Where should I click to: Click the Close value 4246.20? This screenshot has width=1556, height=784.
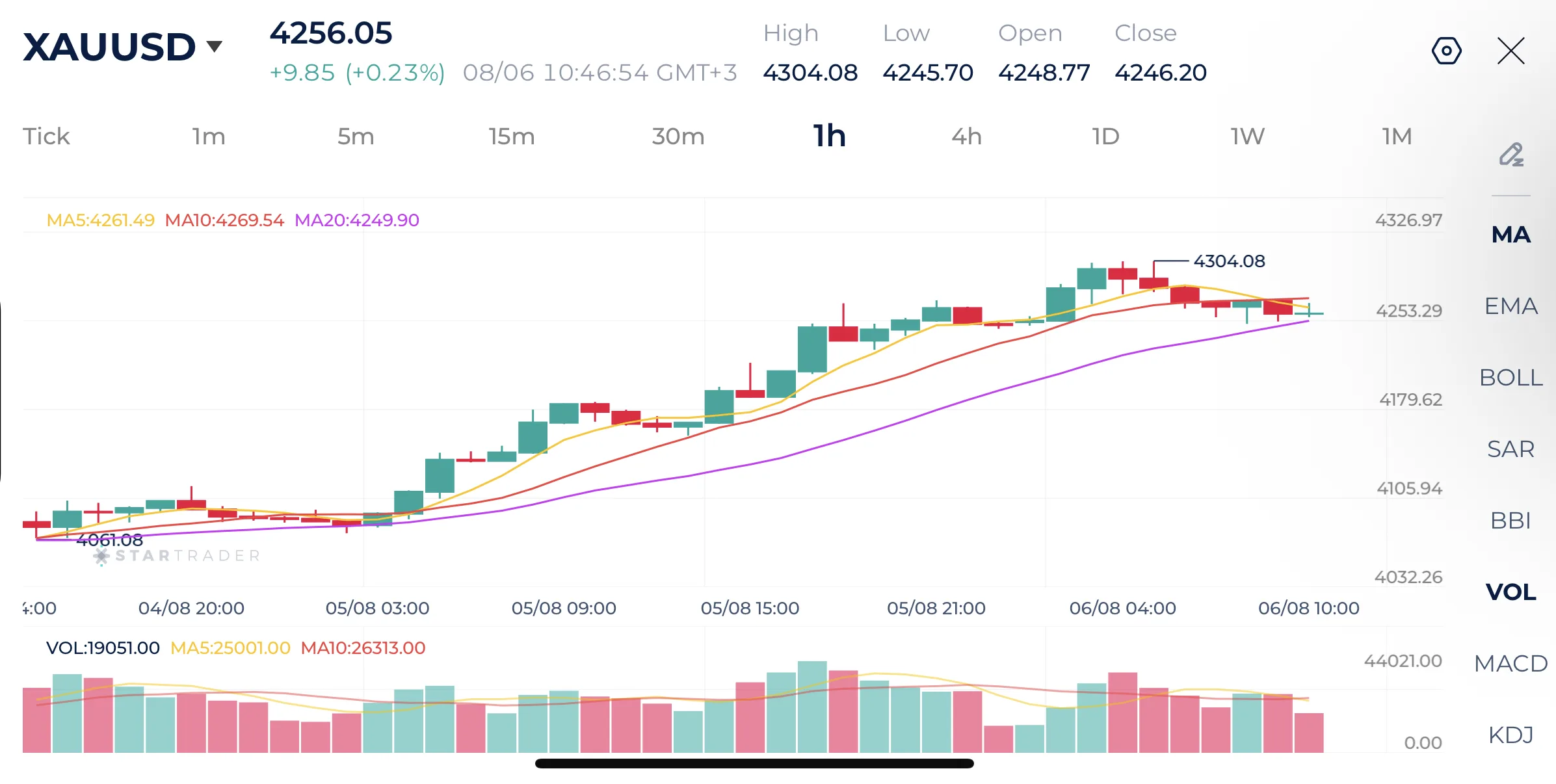[1161, 73]
